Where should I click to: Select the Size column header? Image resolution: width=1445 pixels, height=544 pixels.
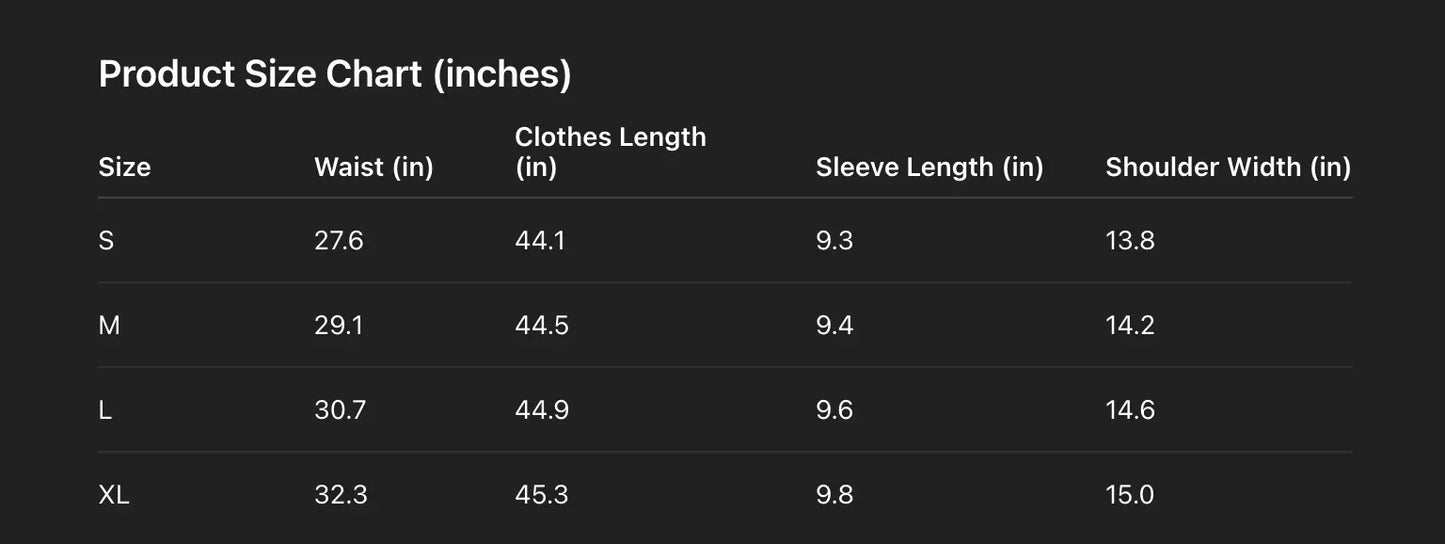pos(124,167)
